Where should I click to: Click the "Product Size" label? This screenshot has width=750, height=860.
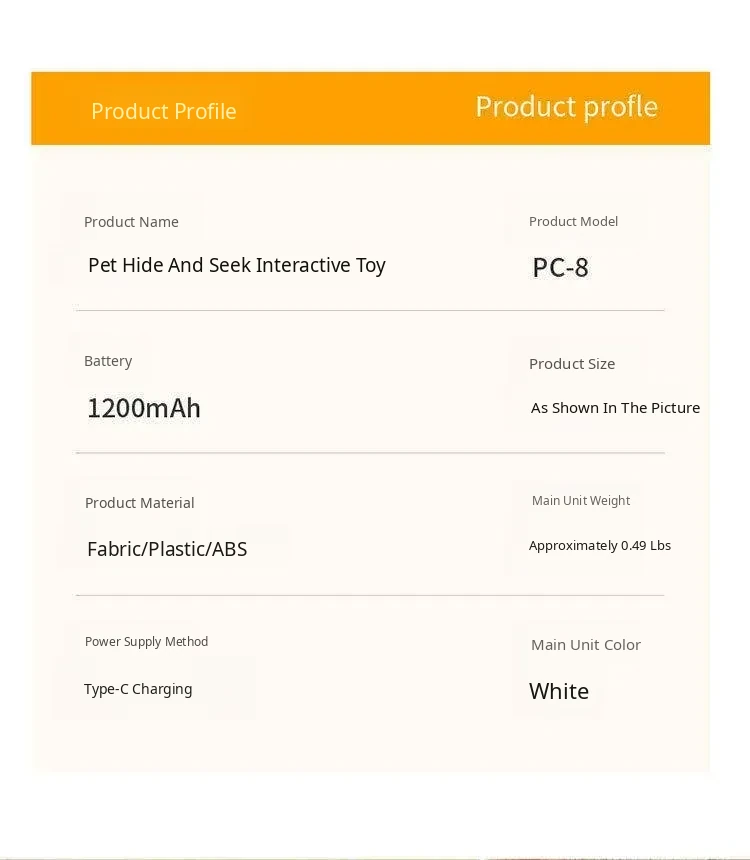point(572,364)
